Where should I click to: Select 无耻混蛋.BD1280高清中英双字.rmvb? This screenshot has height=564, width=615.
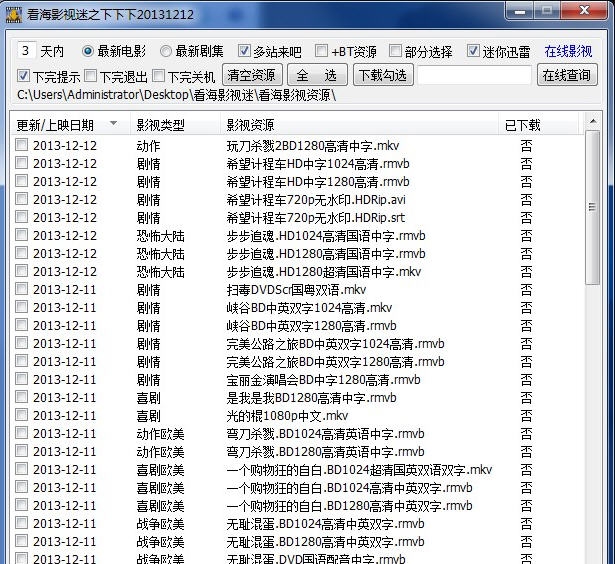click(325, 542)
